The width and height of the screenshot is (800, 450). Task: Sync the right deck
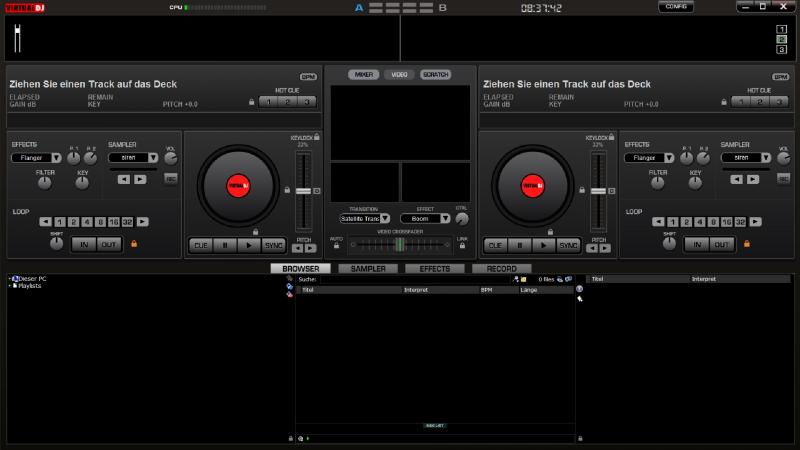[568, 245]
